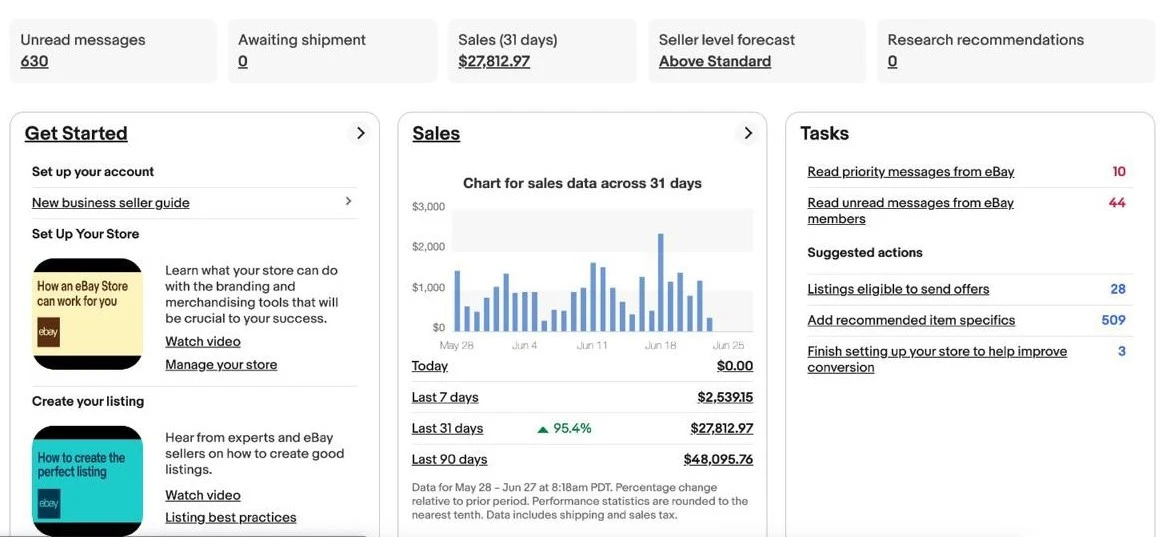Screen dimensions: 1167x537
Task: Open Research recommendations count
Action: (892, 61)
